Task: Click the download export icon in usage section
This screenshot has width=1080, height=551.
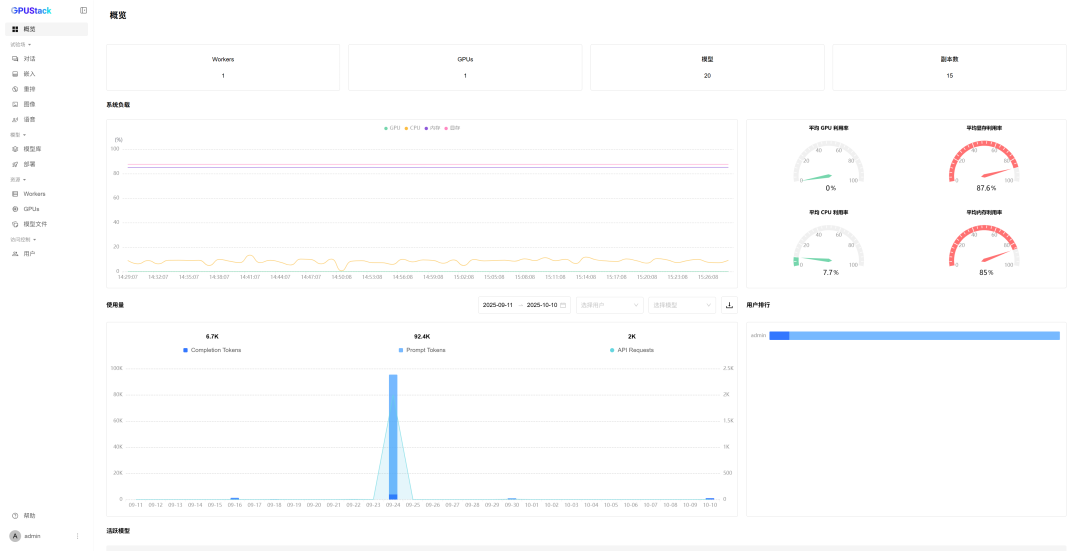Action: (x=729, y=305)
